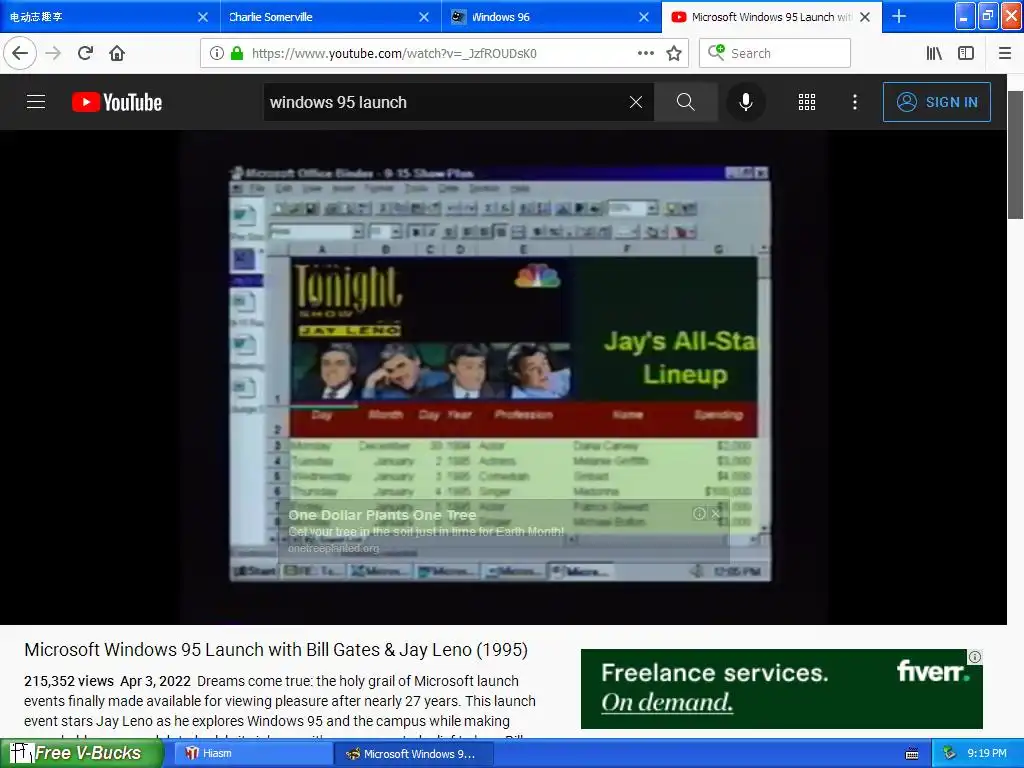The width and height of the screenshot is (1024, 768).
Task: Click the video title text
Action: [x=276, y=650]
